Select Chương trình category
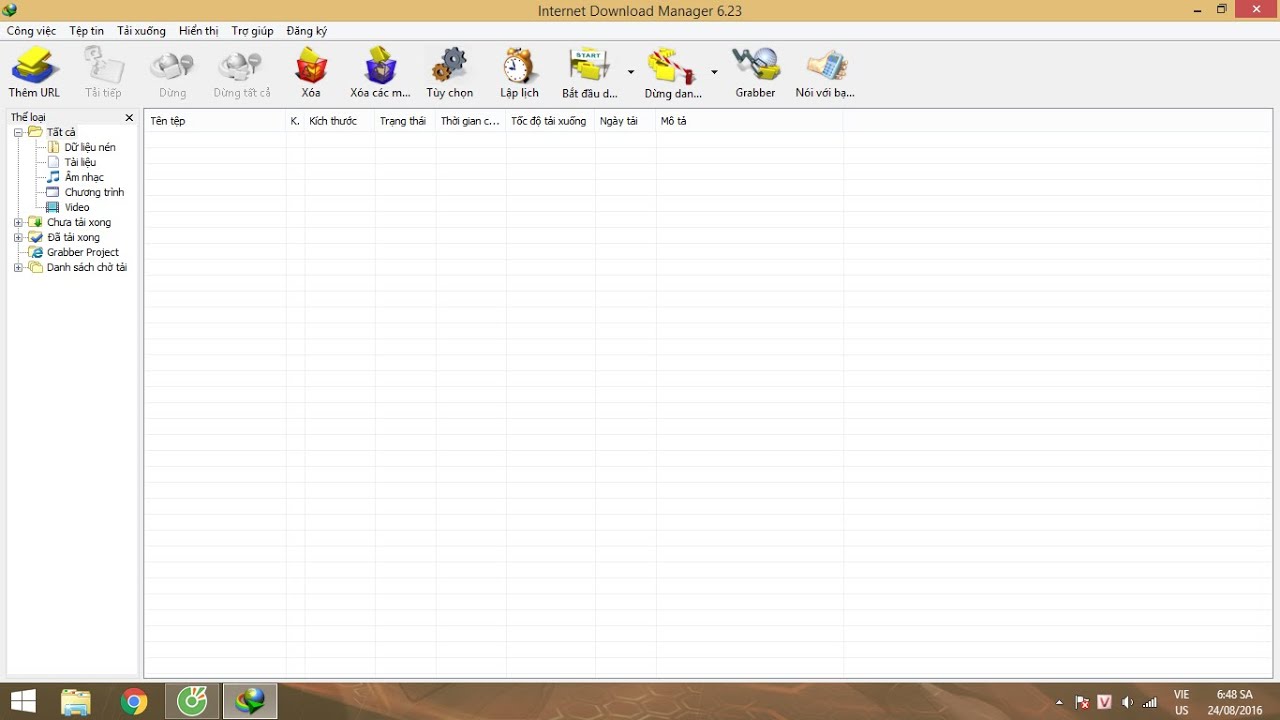The height and width of the screenshot is (720, 1280). pos(94,192)
